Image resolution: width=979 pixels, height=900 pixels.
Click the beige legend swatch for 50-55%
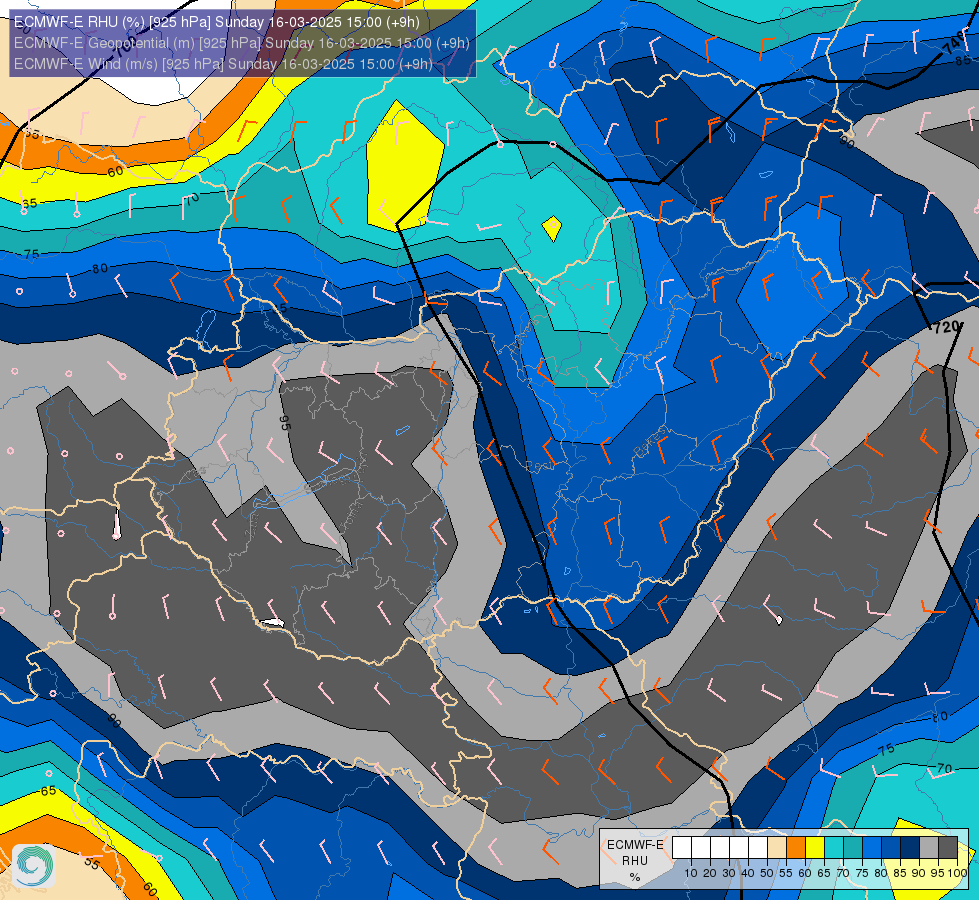pos(777,848)
